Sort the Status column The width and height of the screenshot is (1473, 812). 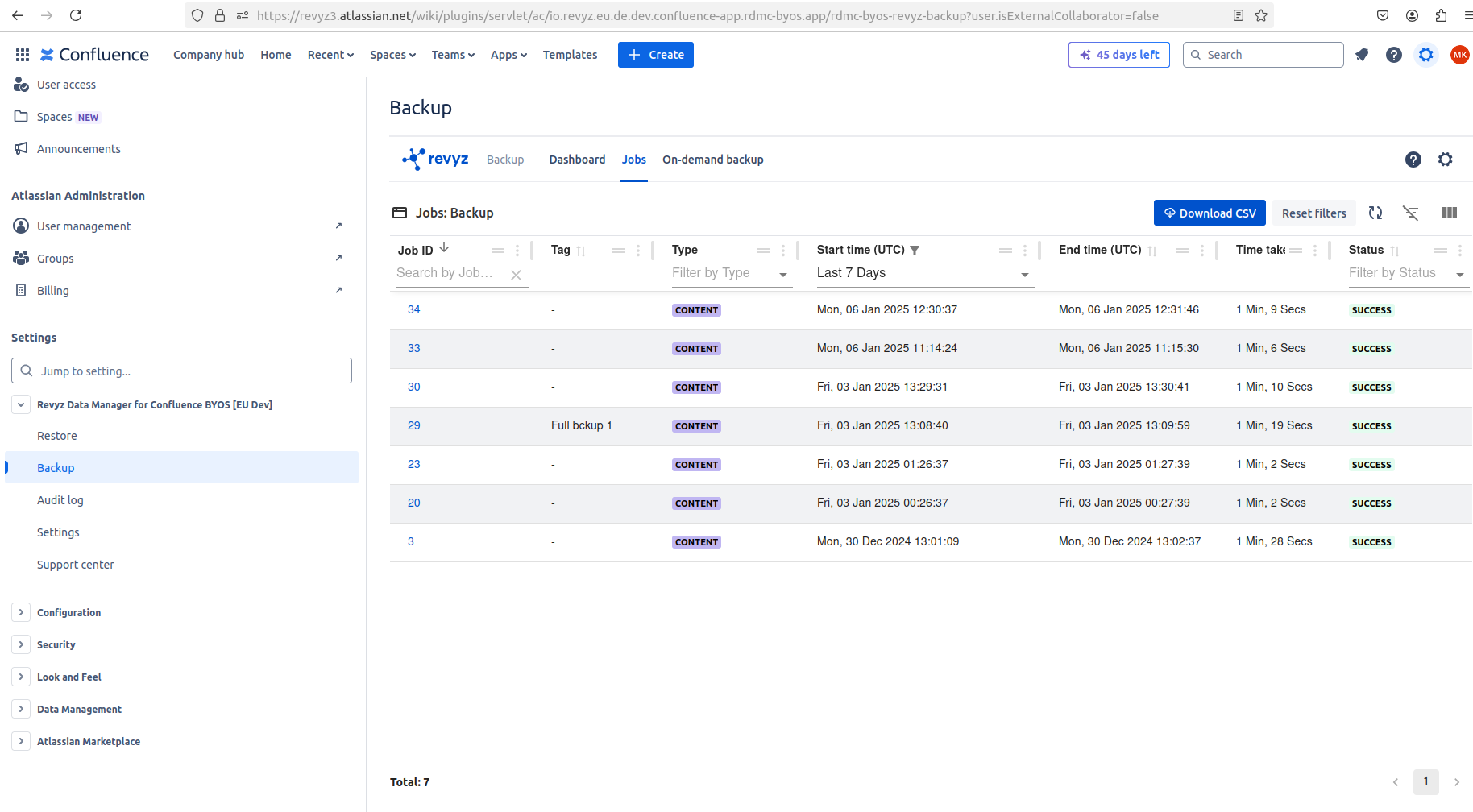1395,251
